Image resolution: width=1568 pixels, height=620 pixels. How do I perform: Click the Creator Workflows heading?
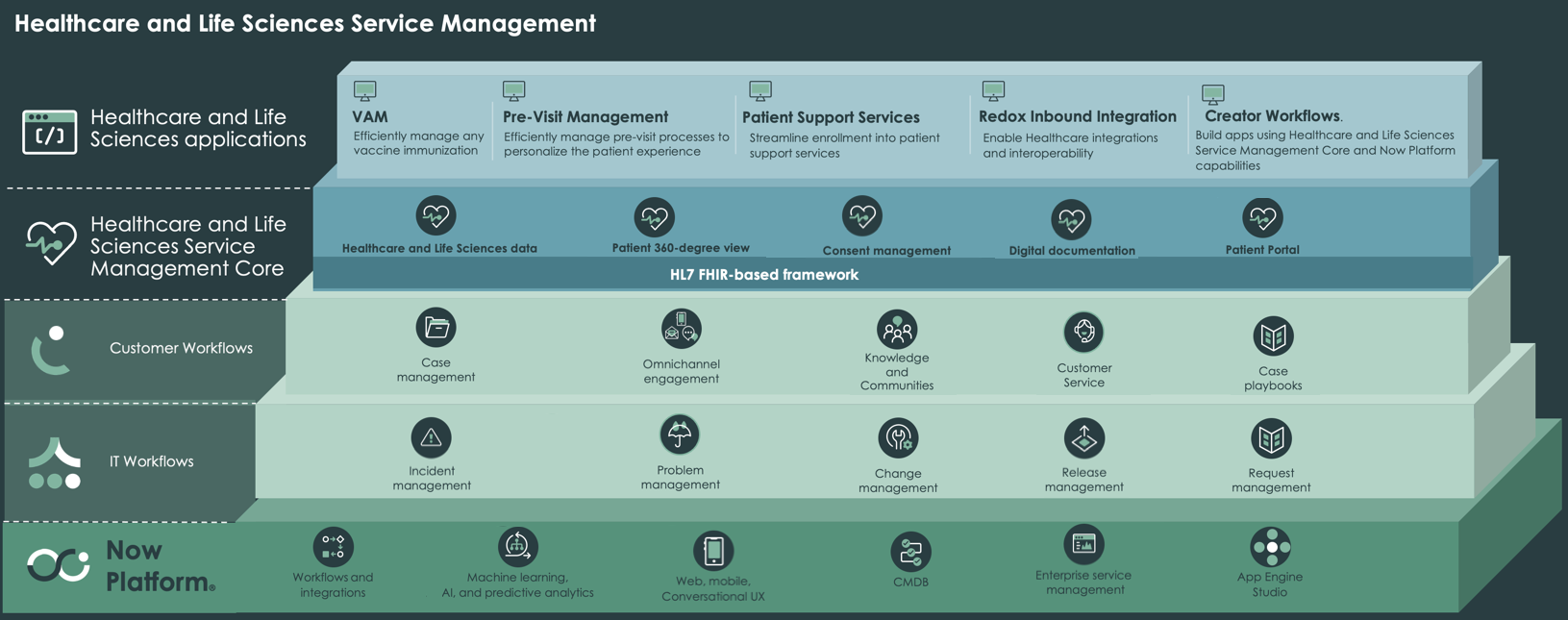[1272, 115]
